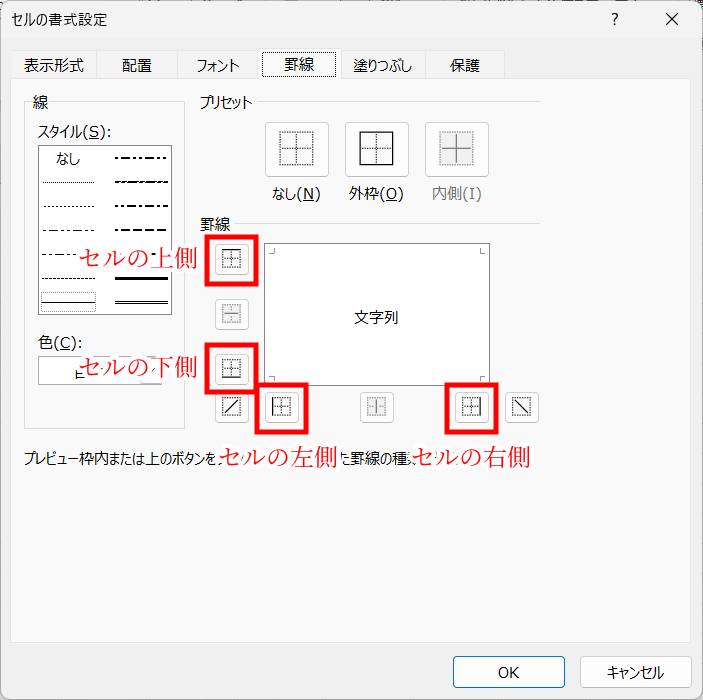Open the 色 color dropdown
The image size is (703, 700).
coord(100,370)
